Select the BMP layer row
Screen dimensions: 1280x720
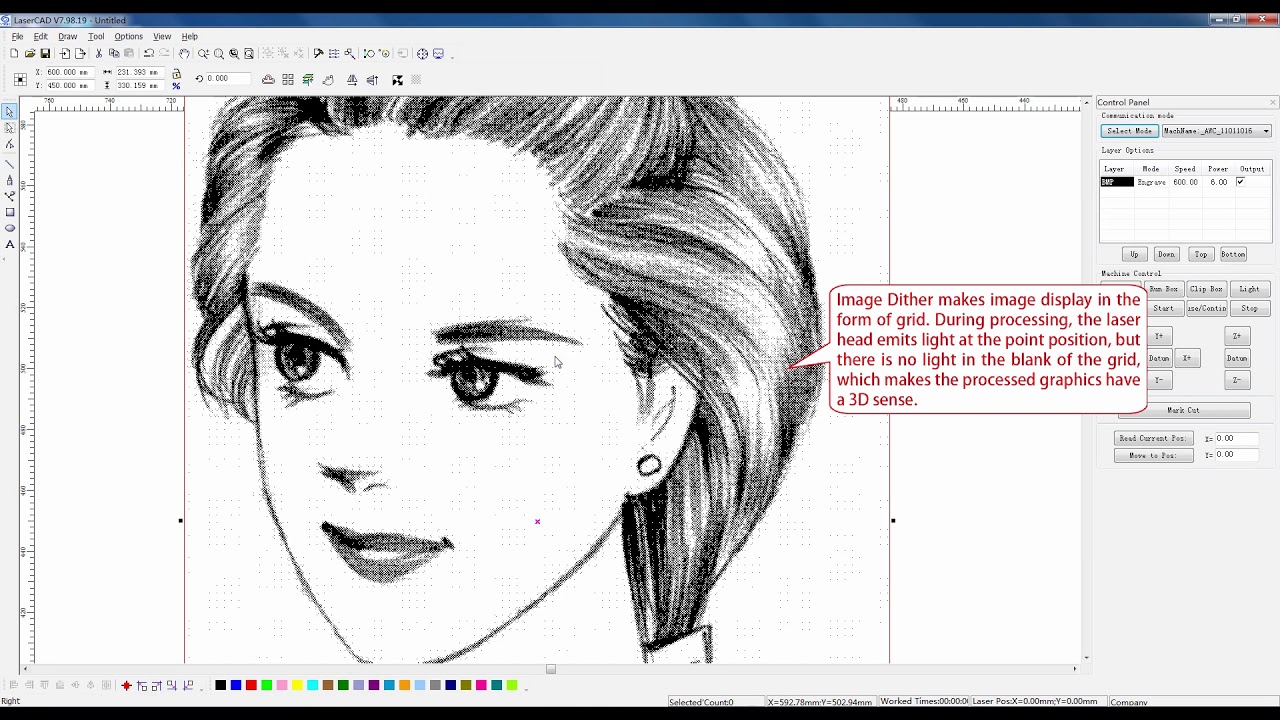pos(1185,182)
